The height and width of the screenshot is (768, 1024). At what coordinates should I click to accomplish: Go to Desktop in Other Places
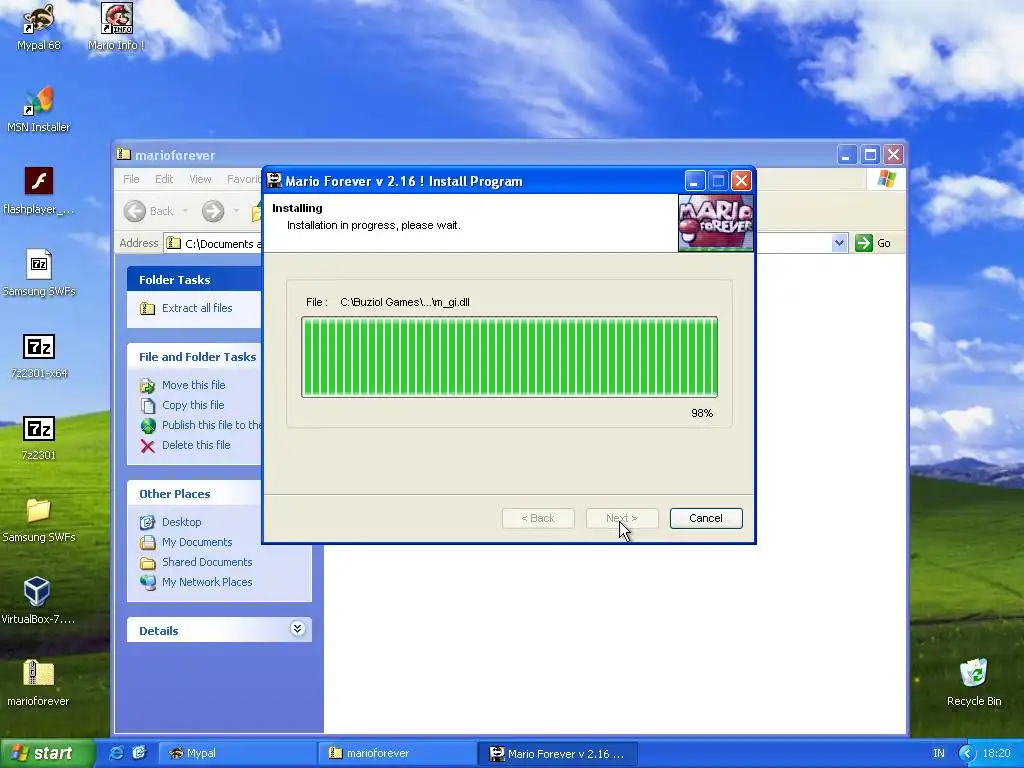click(182, 522)
